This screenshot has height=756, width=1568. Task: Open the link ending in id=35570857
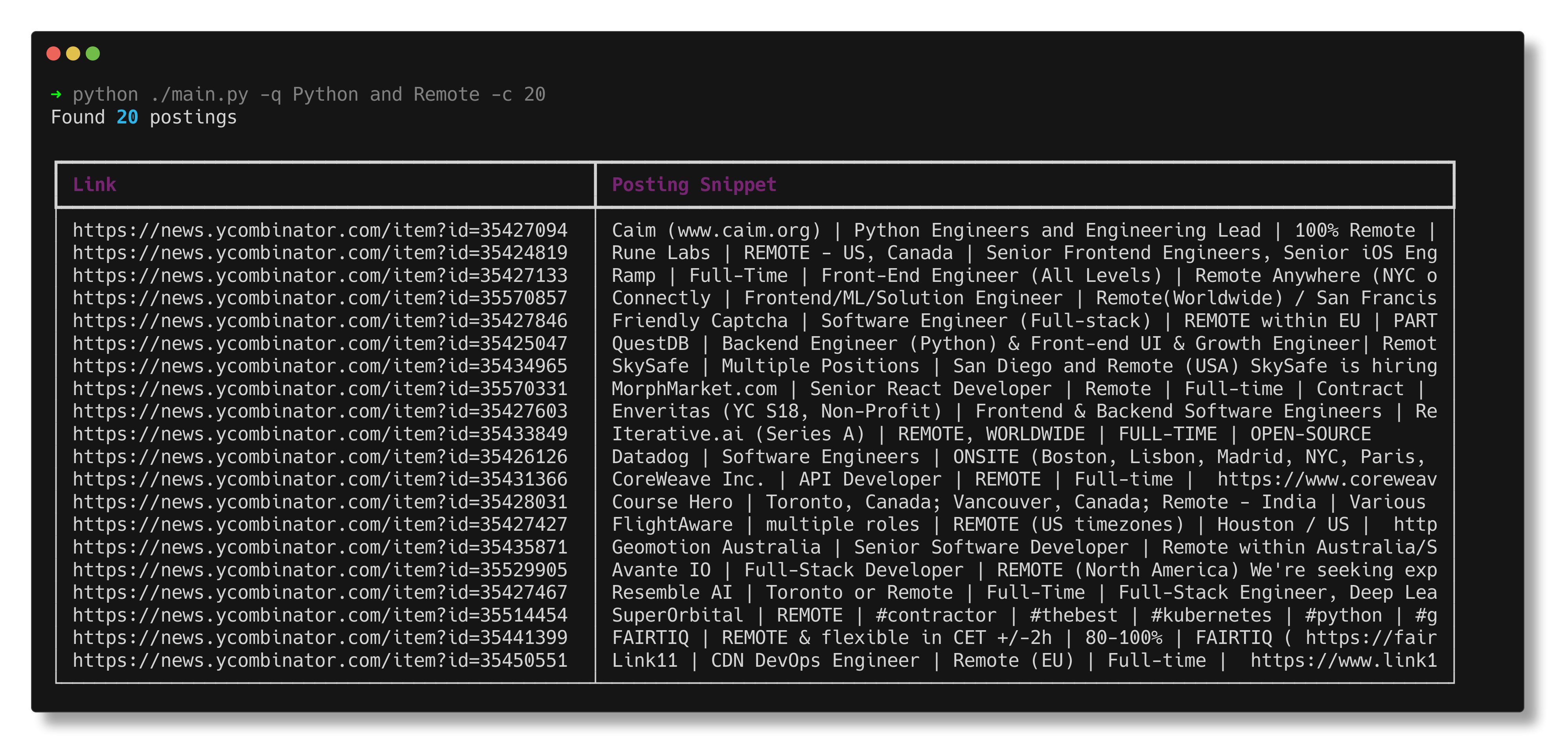click(x=320, y=298)
